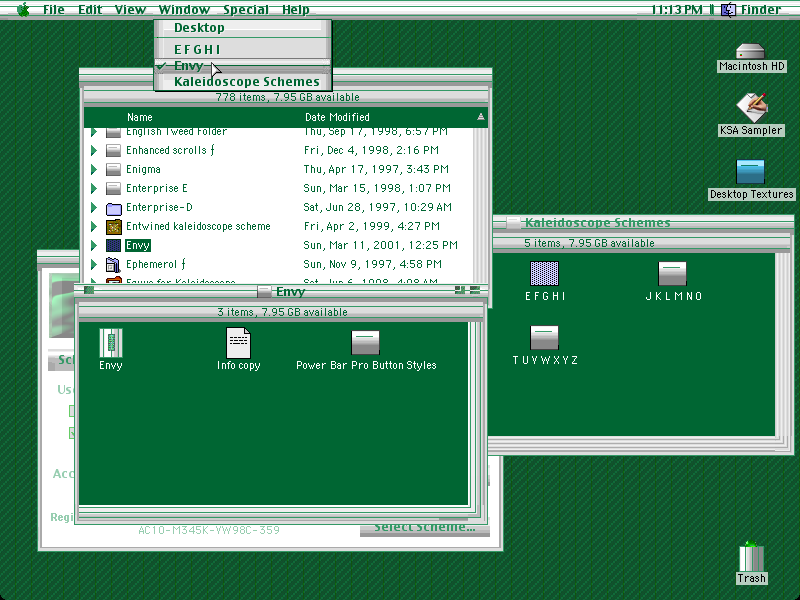This screenshot has height=600, width=800.
Task: Click the folder icon beside Enterprise E
Action: [x=113, y=188]
